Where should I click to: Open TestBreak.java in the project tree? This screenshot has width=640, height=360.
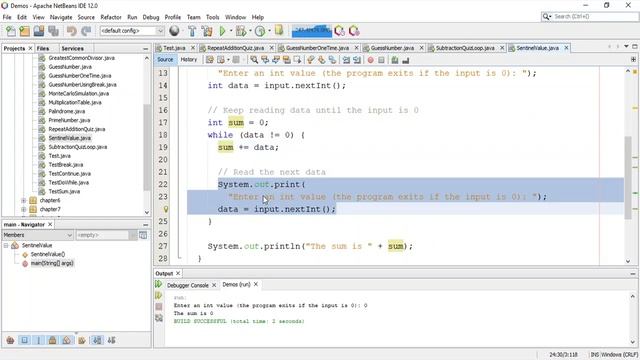click(66, 165)
